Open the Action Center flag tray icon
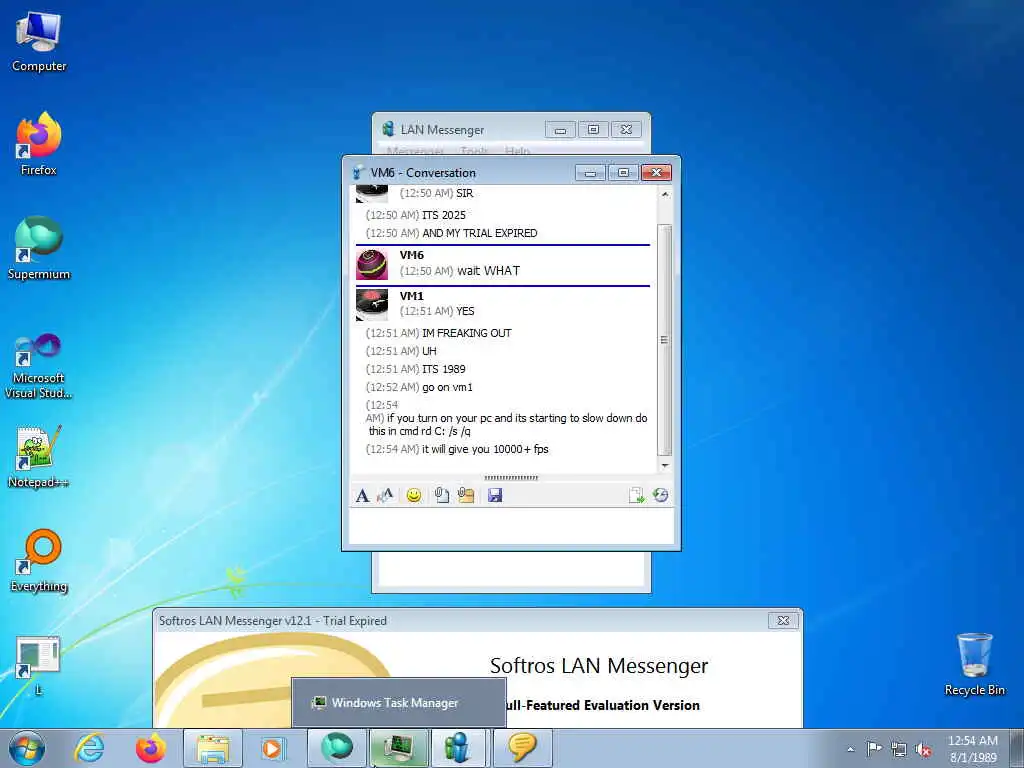The height and width of the screenshot is (768, 1024). (x=874, y=748)
